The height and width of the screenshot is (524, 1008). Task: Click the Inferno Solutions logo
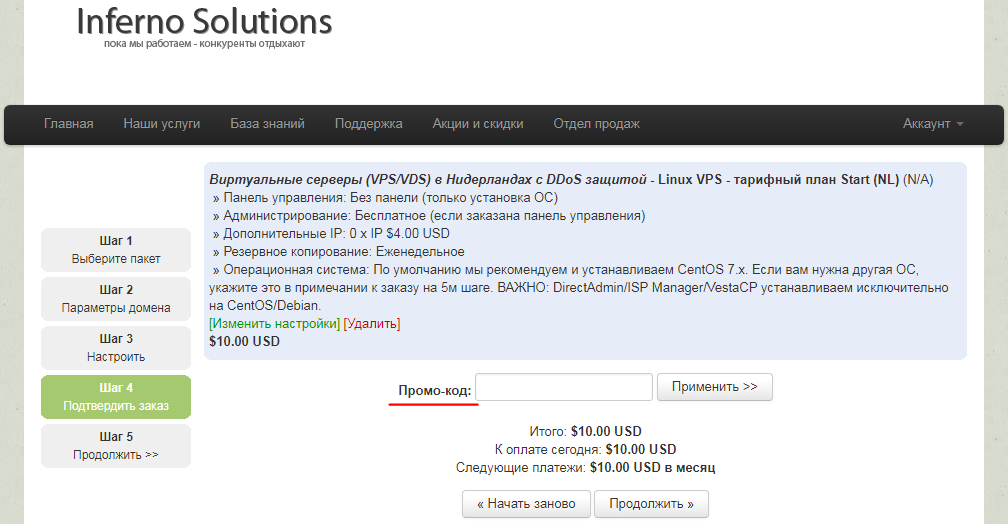pyautogui.click(x=204, y=21)
